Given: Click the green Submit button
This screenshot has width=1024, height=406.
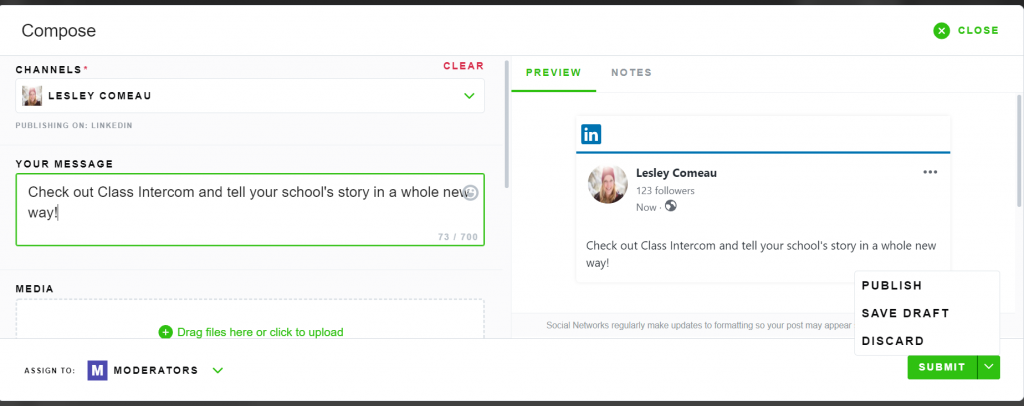Looking at the screenshot, I should point(942,367).
